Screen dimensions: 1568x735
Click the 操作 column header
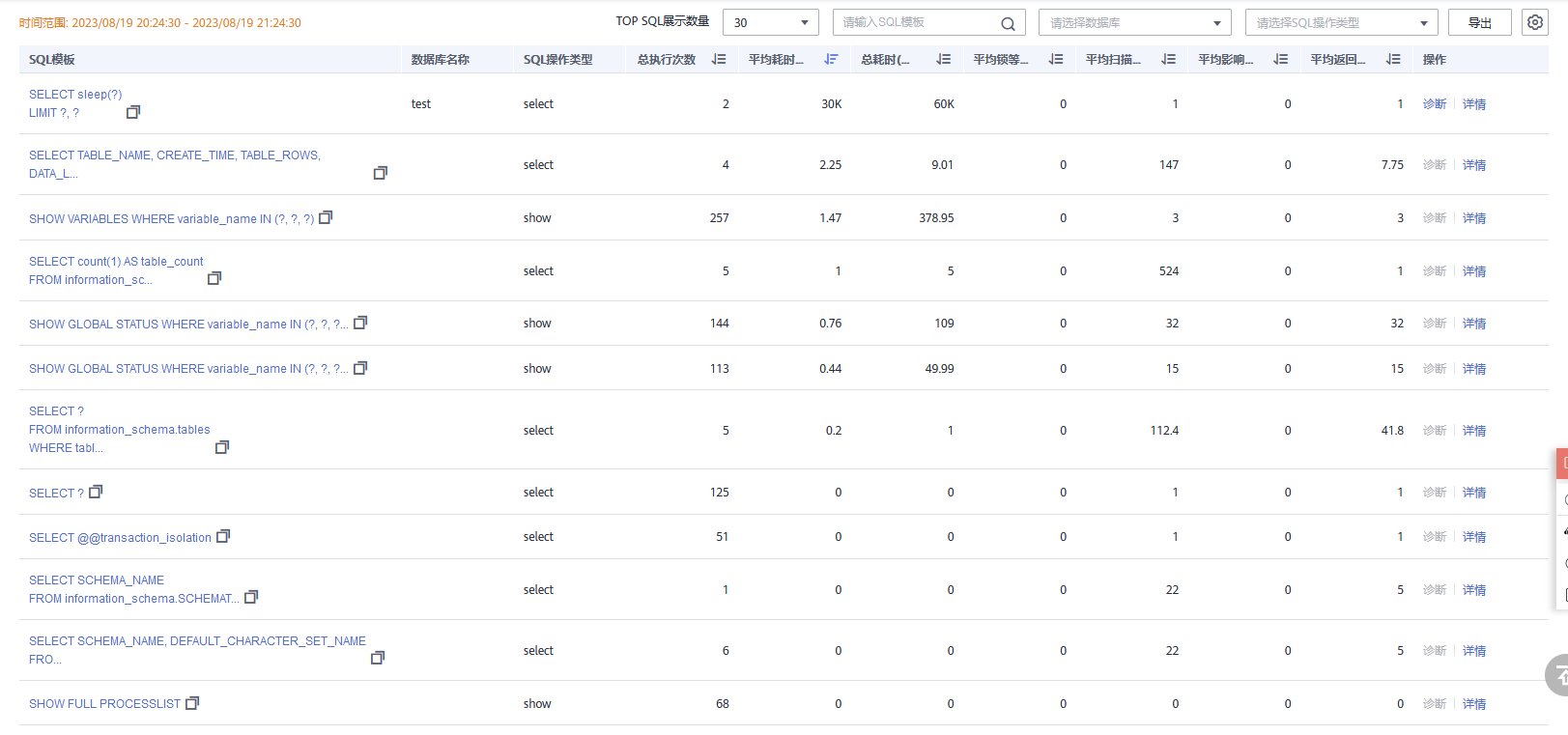point(1435,60)
